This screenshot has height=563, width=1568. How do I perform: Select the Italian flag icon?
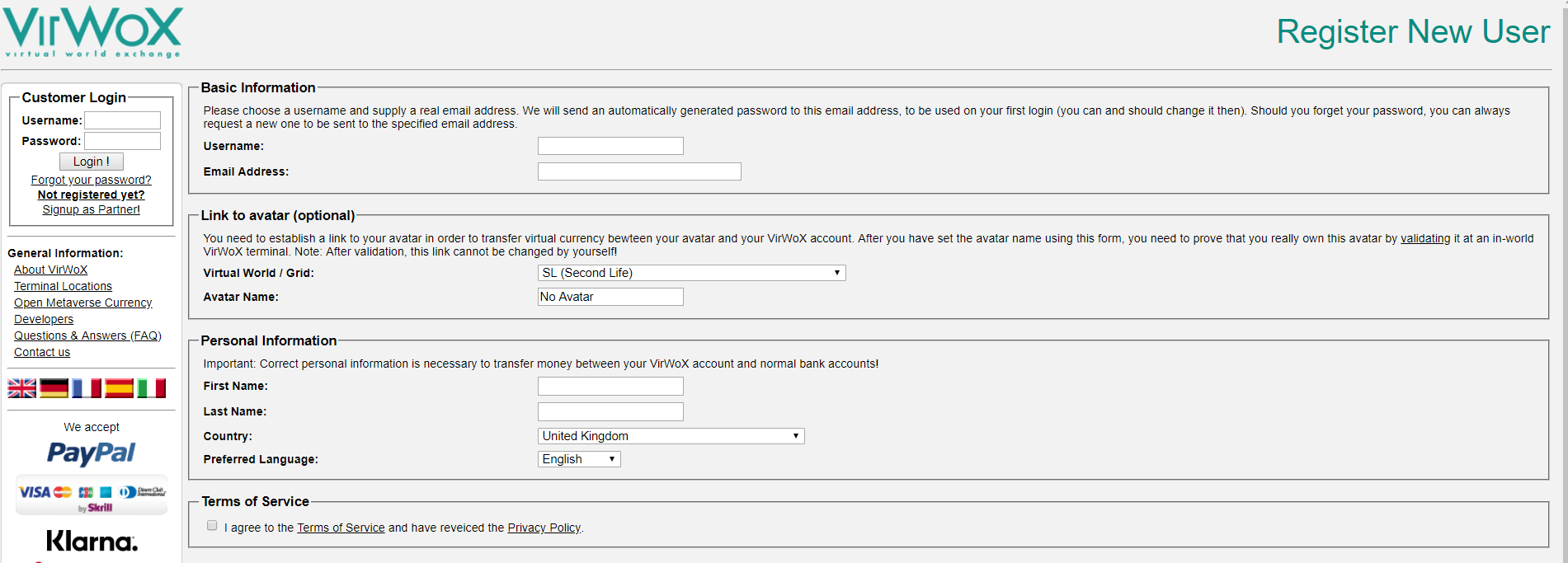point(151,388)
